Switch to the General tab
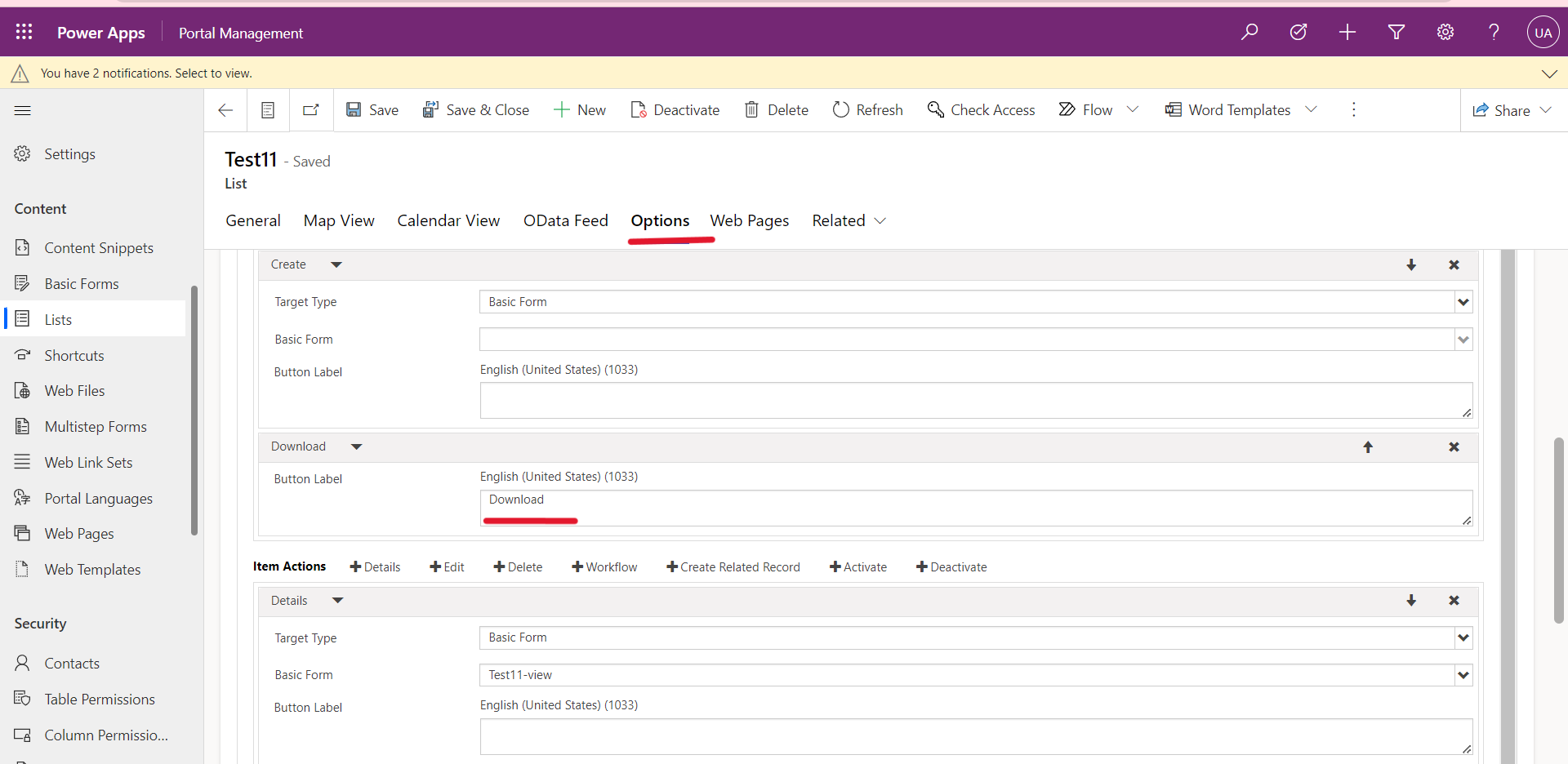Viewport: 1568px width, 764px height. pyautogui.click(x=253, y=221)
